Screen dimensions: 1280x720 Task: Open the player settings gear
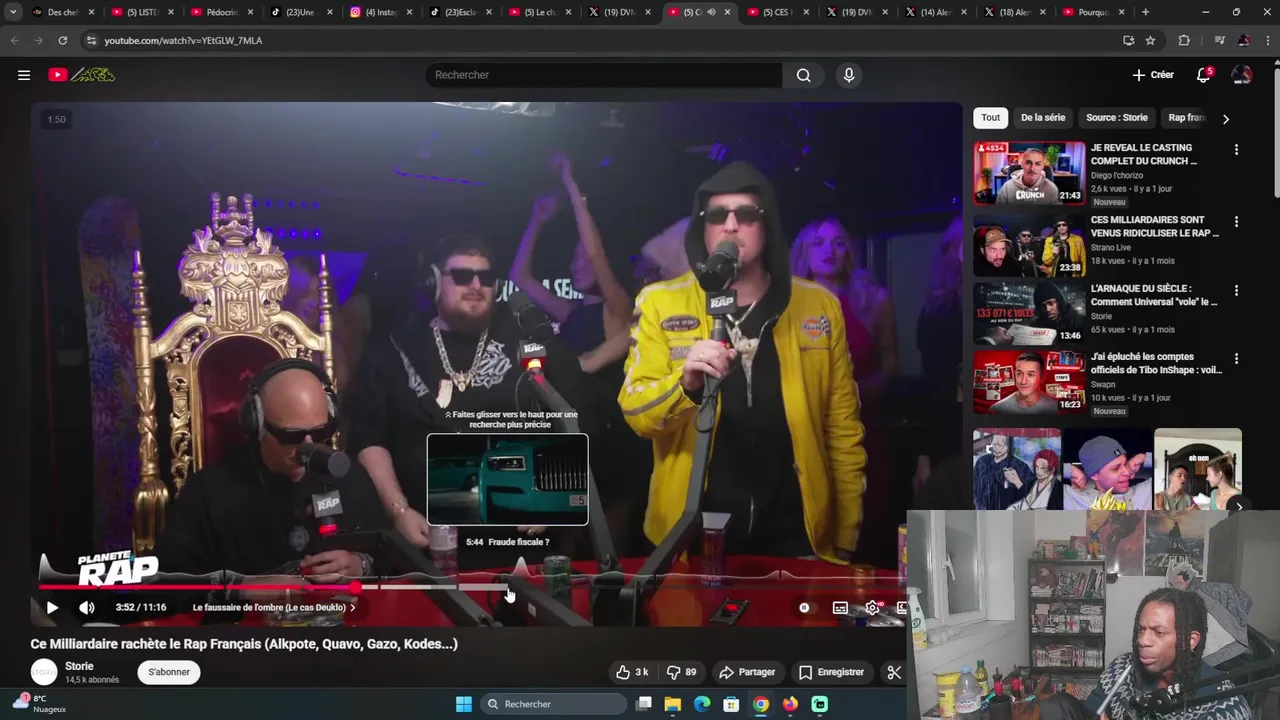point(873,607)
